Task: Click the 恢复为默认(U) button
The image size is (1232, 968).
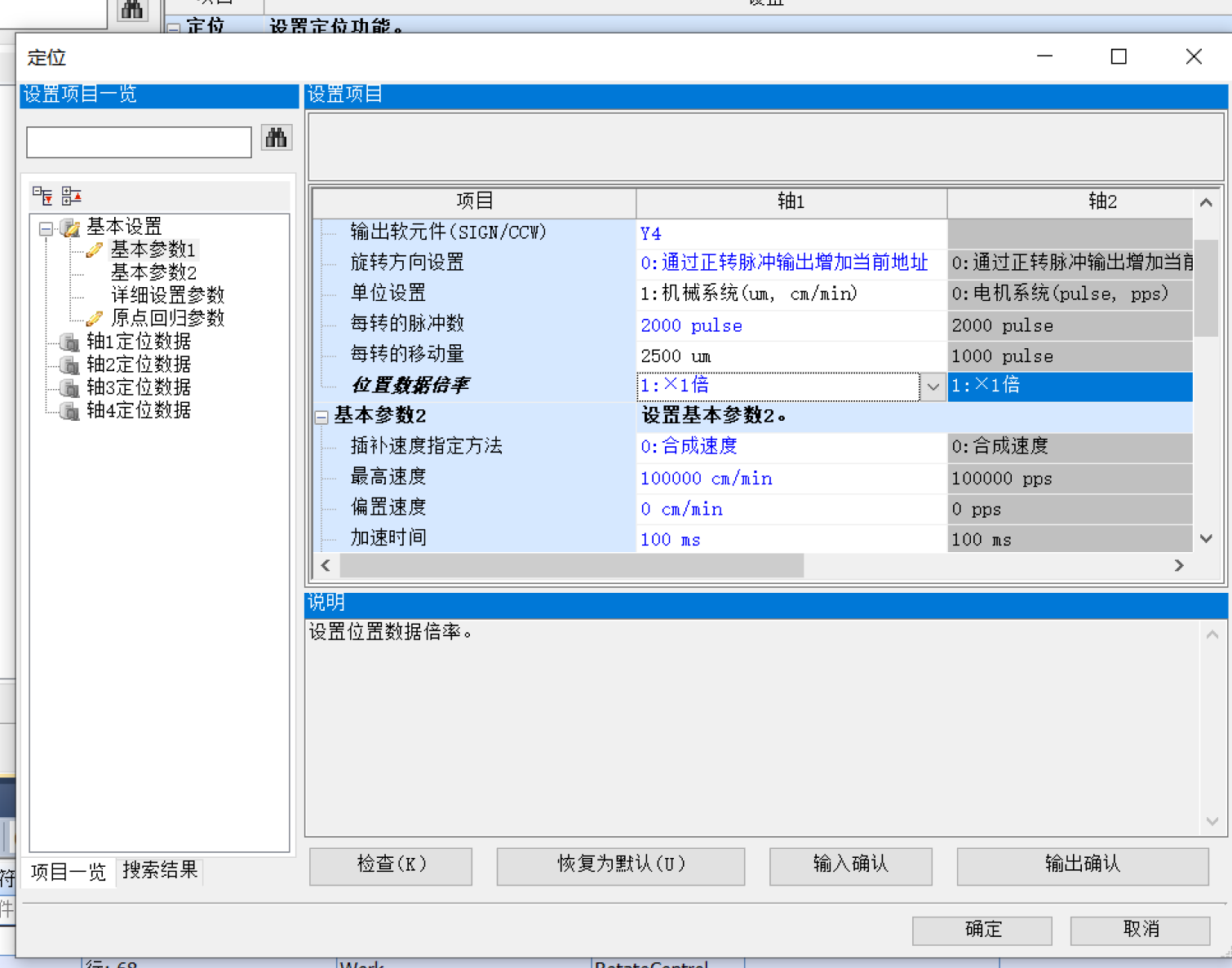Action: click(x=620, y=864)
